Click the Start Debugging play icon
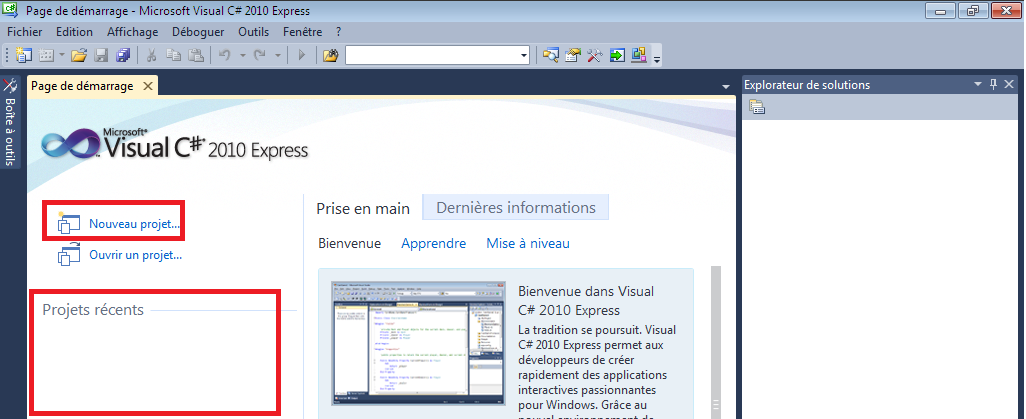Image resolution: width=1026 pixels, height=419 pixels. click(x=302, y=56)
